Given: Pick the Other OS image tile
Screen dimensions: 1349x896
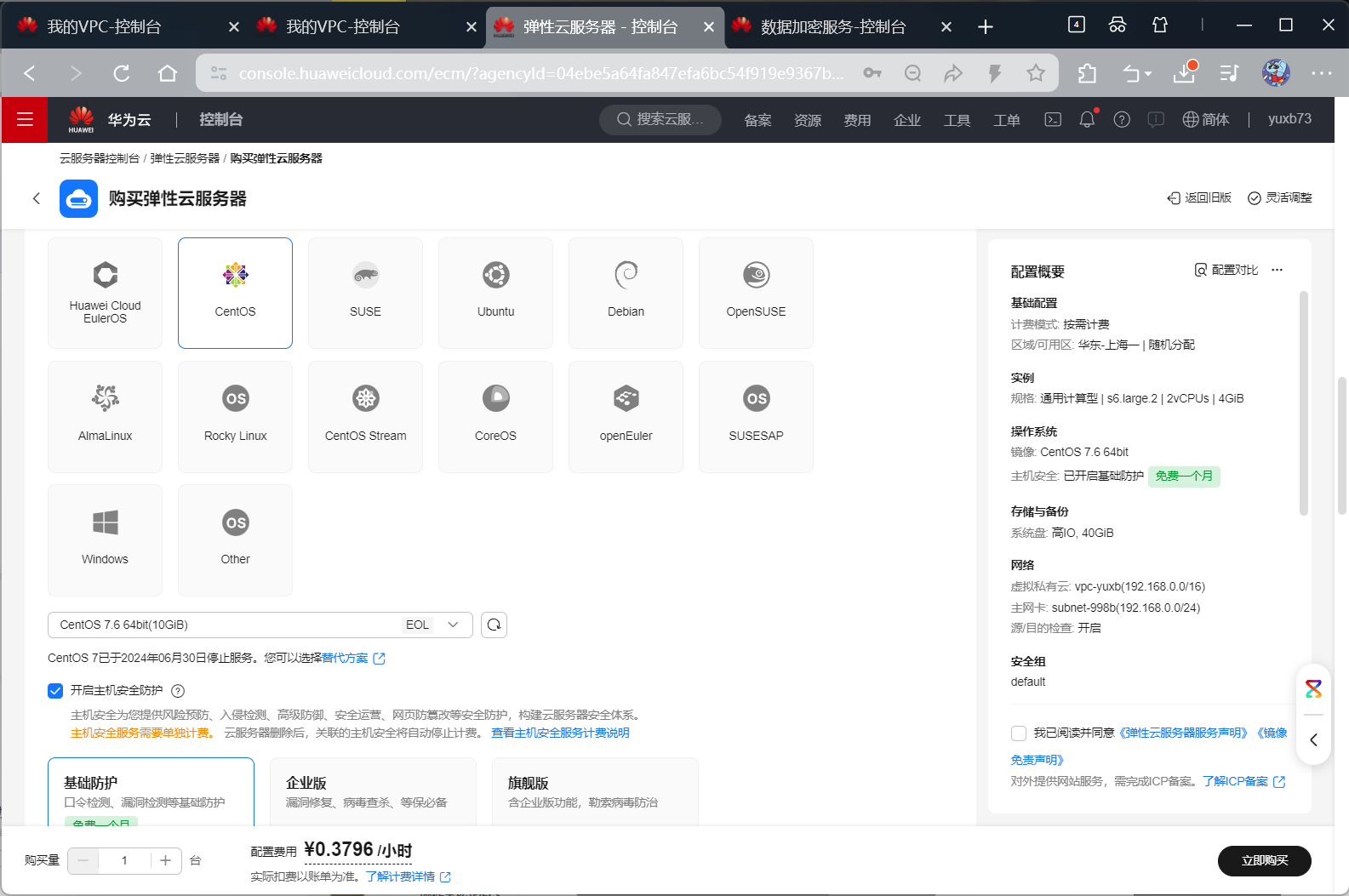Looking at the screenshot, I should pyautogui.click(x=235, y=540).
